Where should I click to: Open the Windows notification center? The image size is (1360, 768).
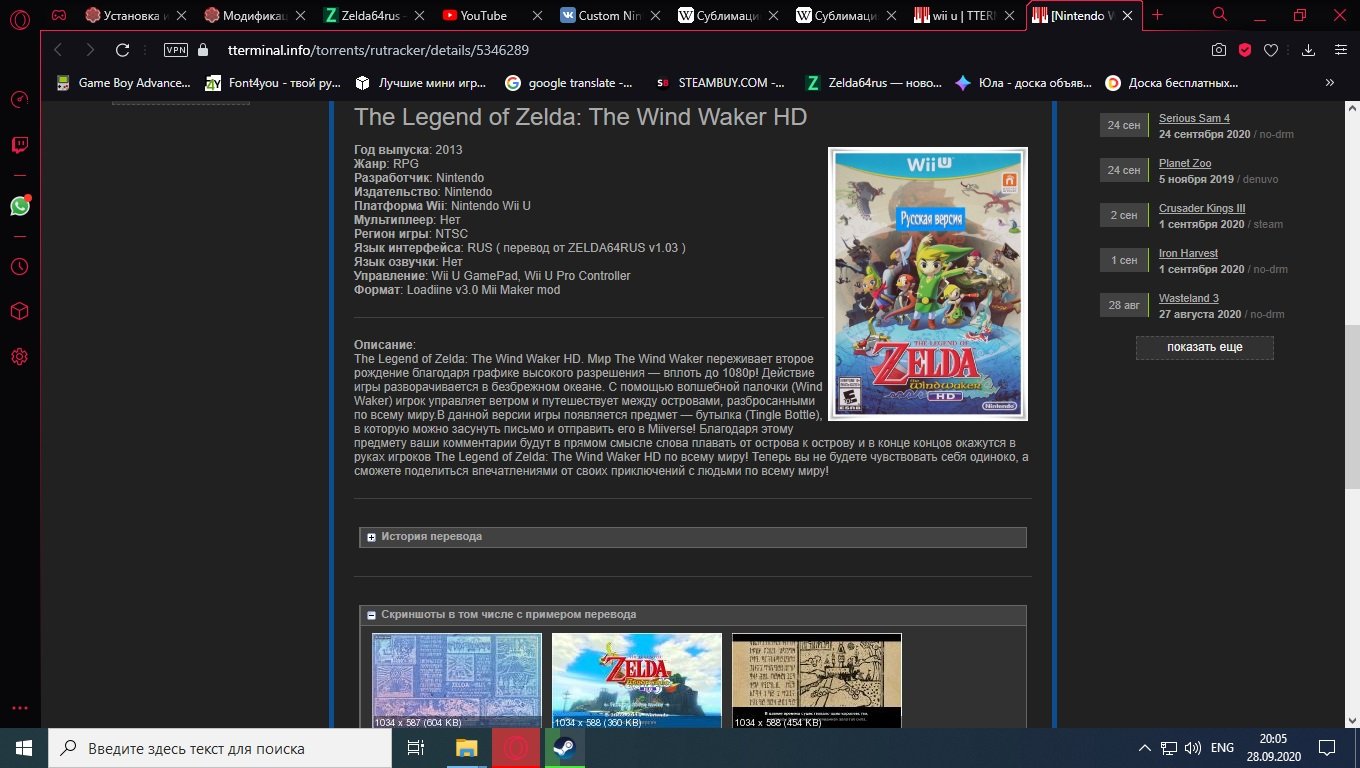pos(1327,748)
